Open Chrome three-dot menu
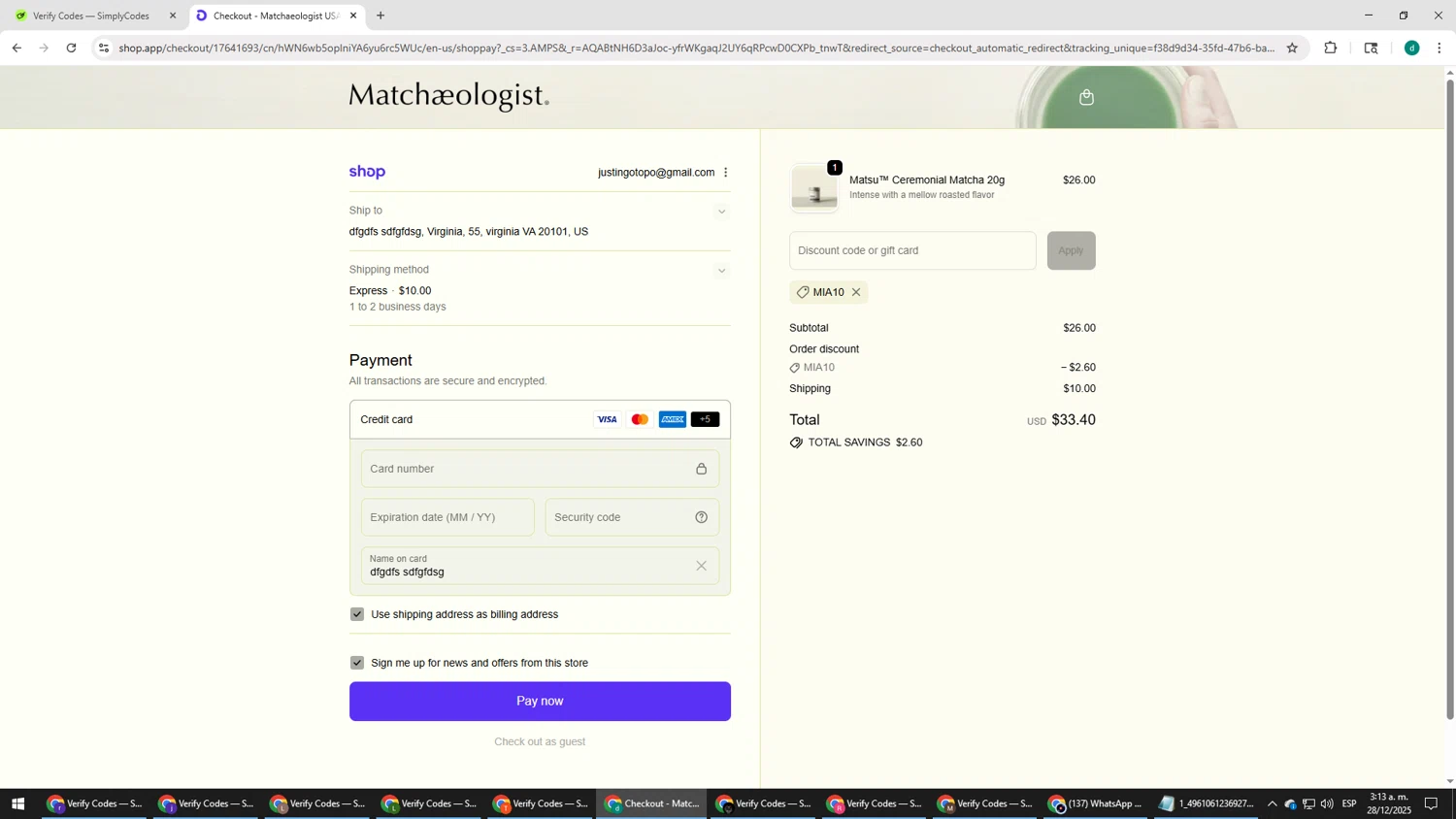 point(1439,48)
